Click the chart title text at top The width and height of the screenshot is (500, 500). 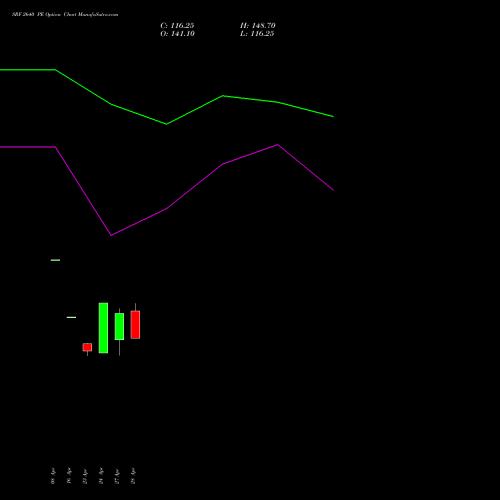coord(65,15)
